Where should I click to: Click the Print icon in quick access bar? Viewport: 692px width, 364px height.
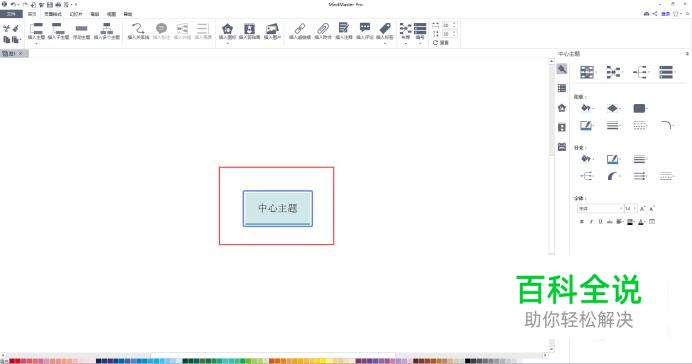pos(58,4)
